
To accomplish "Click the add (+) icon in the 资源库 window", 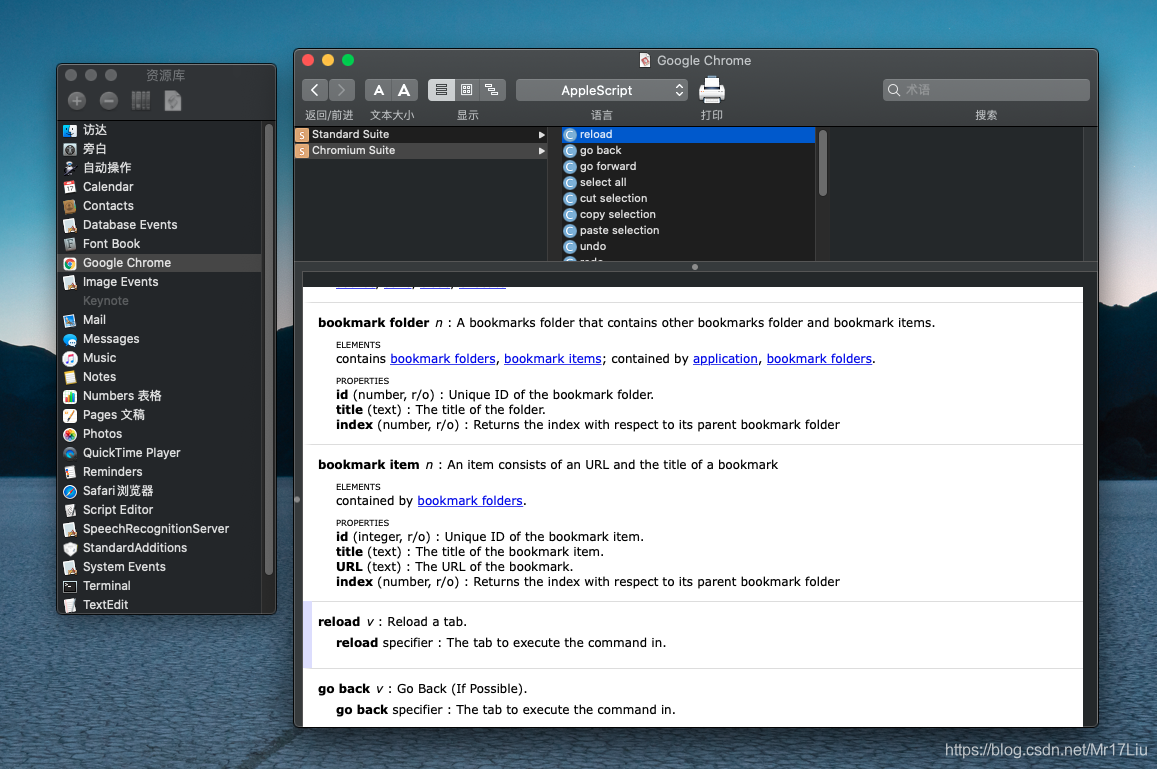I will (x=76, y=100).
